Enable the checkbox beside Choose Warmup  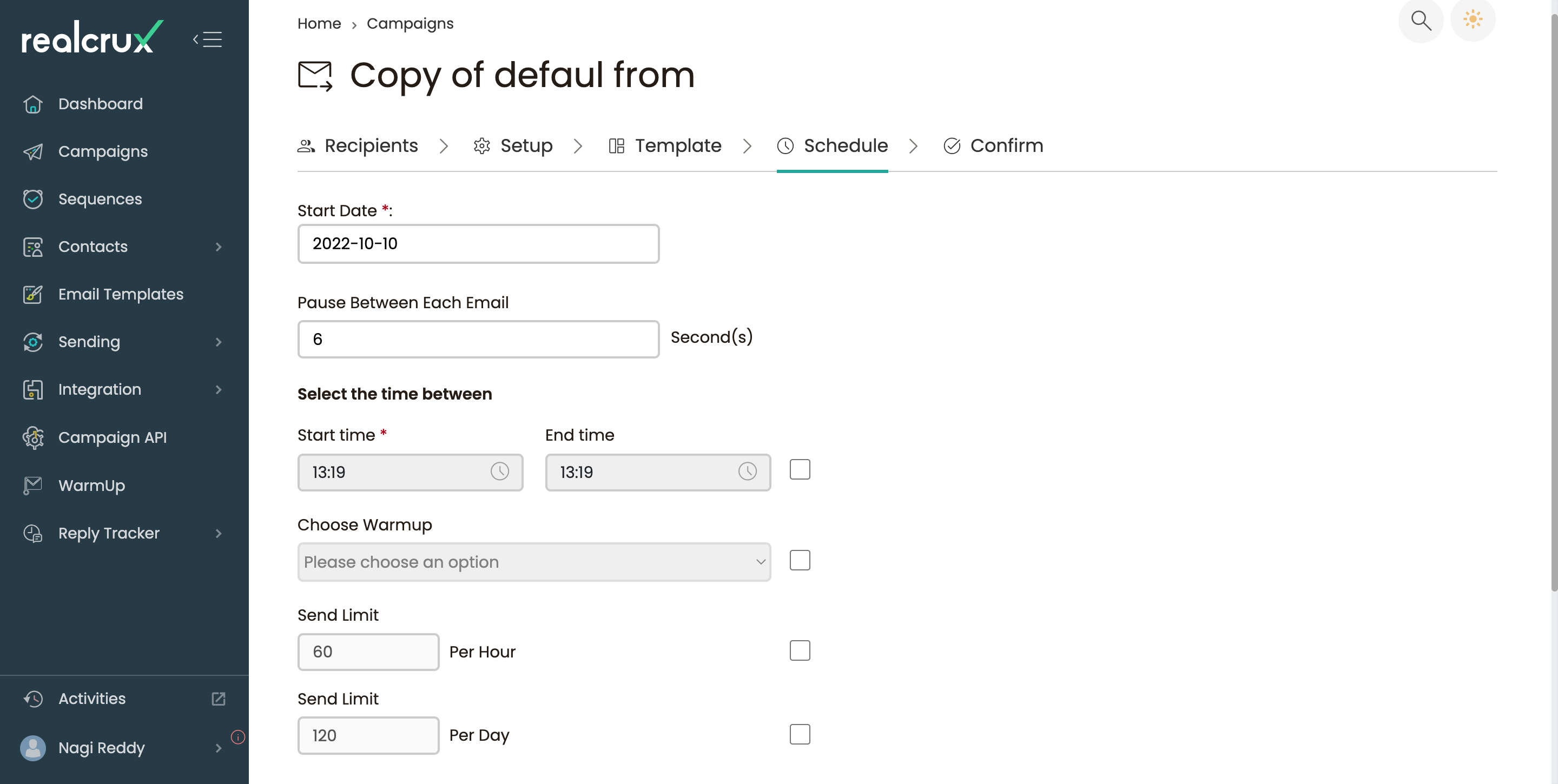pos(800,560)
